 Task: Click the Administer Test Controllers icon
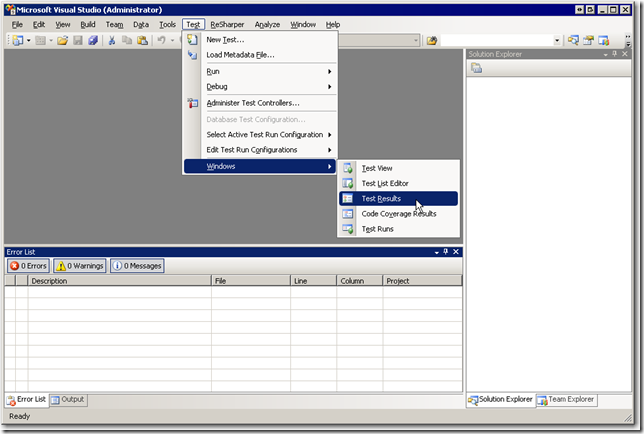(192, 103)
